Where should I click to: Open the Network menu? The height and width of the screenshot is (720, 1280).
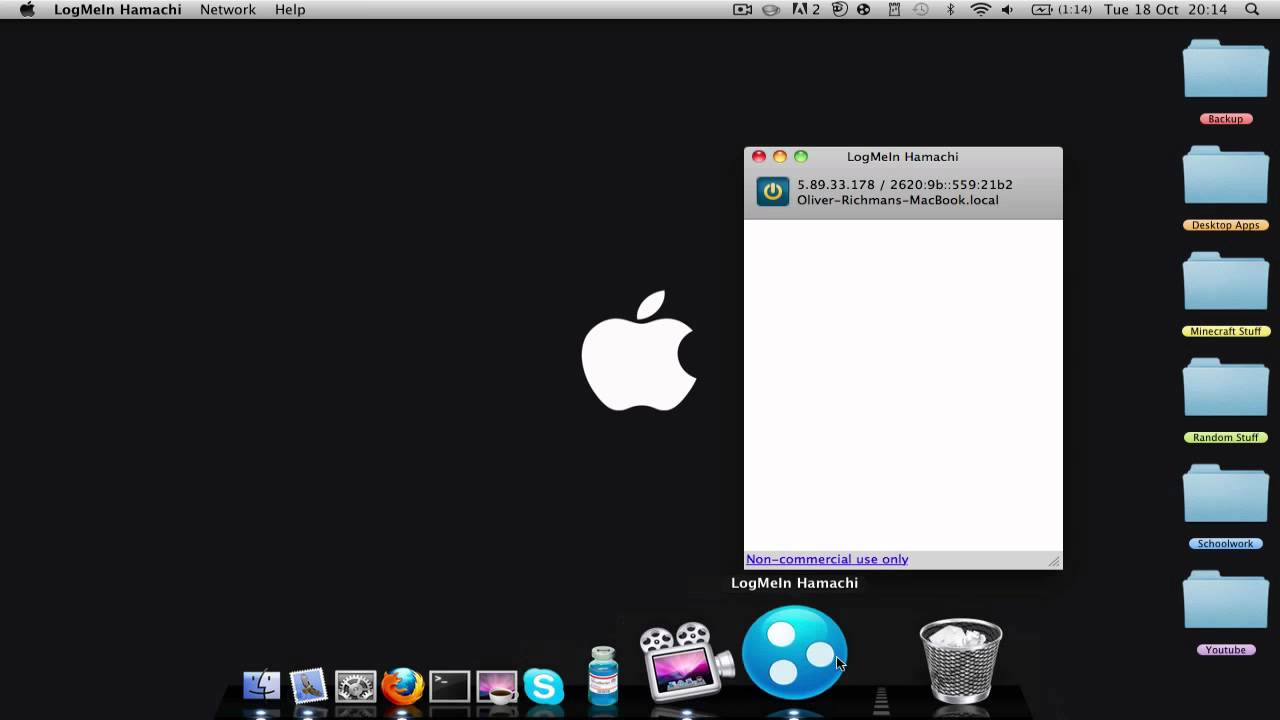pyautogui.click(x=228, y=9)
